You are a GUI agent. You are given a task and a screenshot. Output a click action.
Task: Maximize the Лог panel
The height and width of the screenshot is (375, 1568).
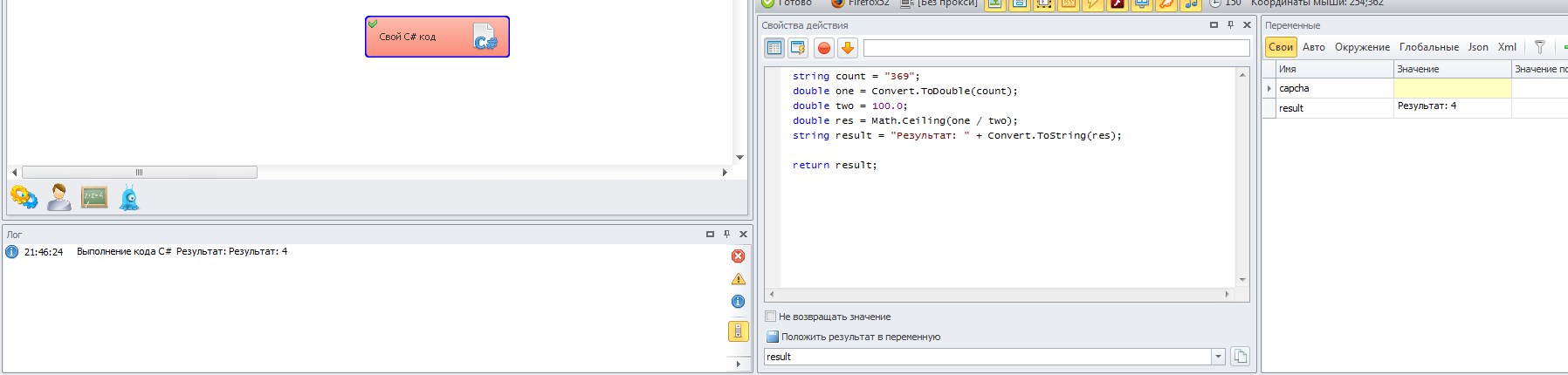coord(710,234)
